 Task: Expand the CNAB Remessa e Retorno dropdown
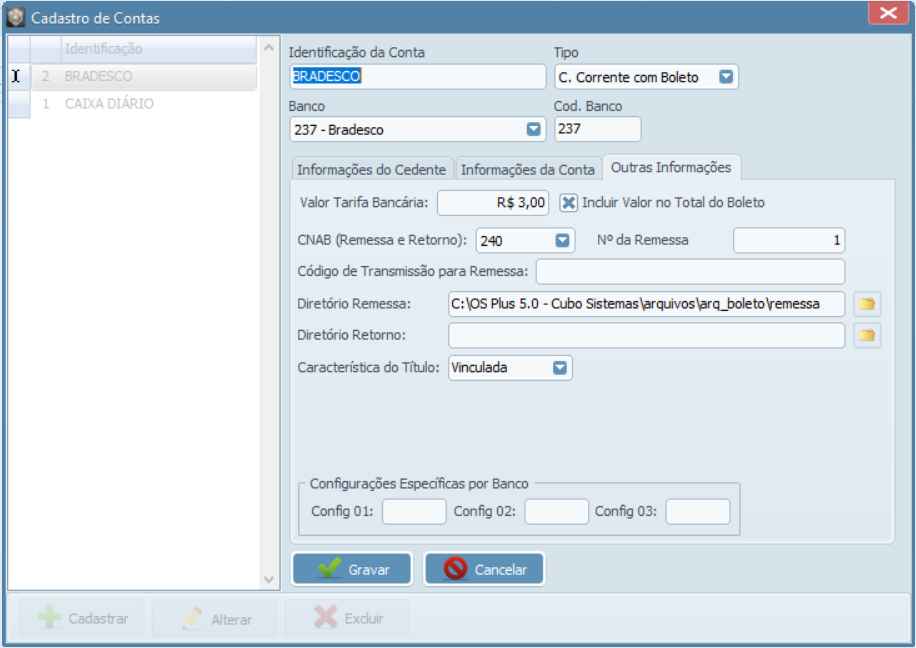click(562, 241)
